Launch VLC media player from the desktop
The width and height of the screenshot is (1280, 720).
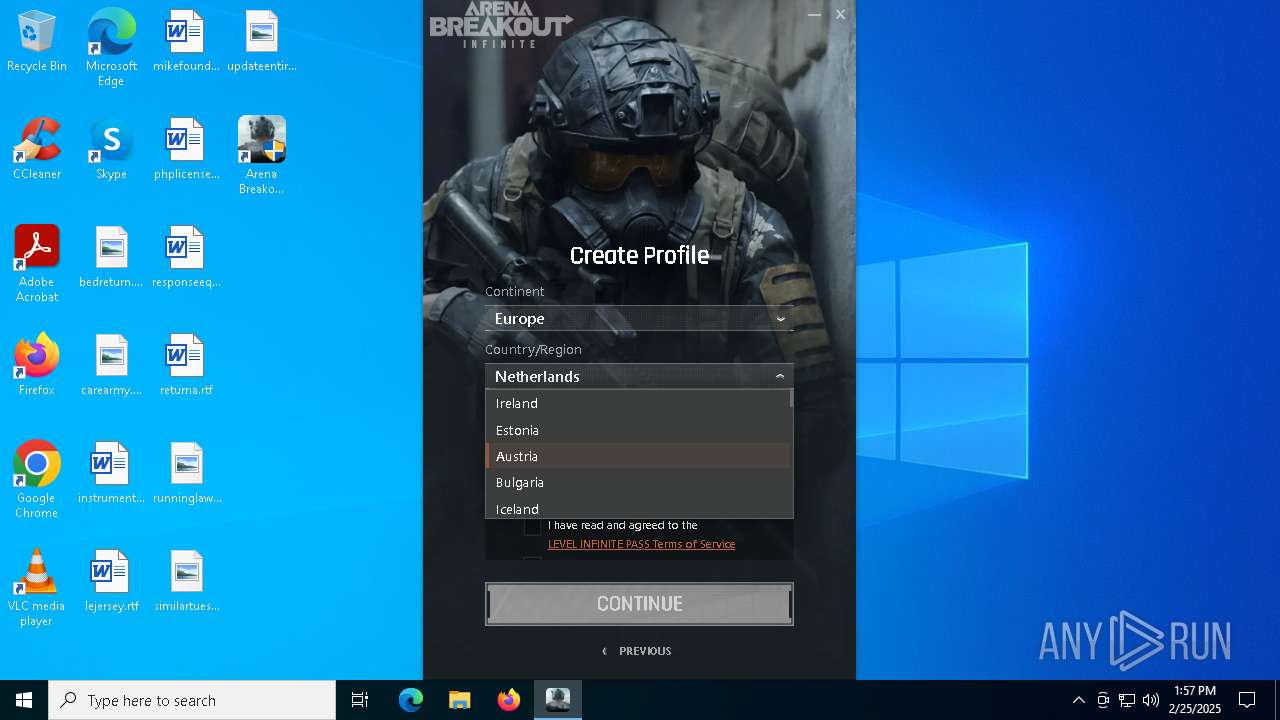[37, 588]
